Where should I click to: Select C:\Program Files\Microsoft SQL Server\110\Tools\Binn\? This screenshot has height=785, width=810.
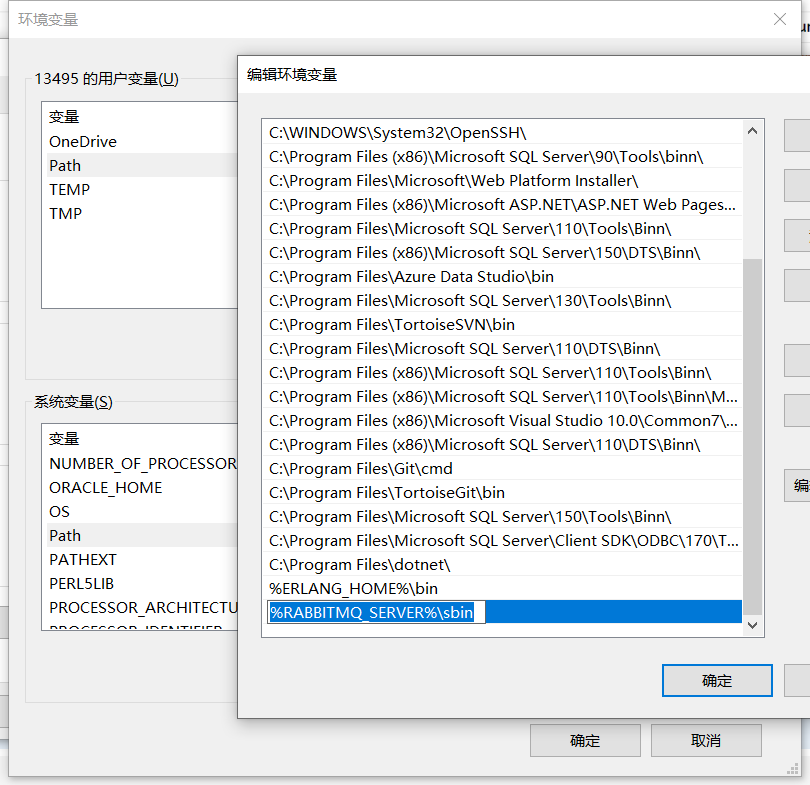coord(502,229)
